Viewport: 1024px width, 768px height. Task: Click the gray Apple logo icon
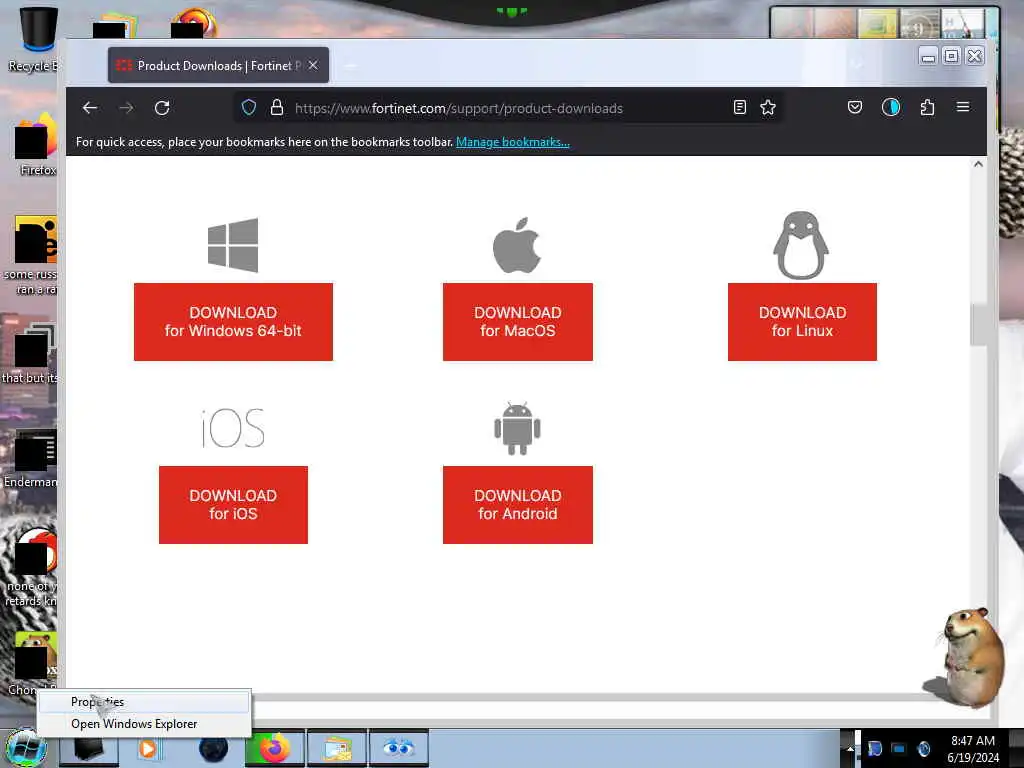point(517,245)
